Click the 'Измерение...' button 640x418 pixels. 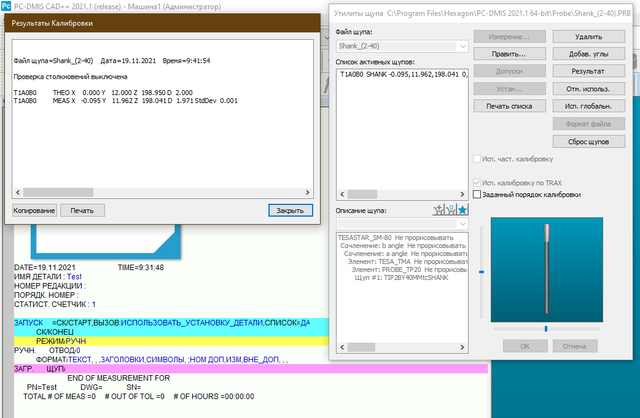tap(509, 37)
